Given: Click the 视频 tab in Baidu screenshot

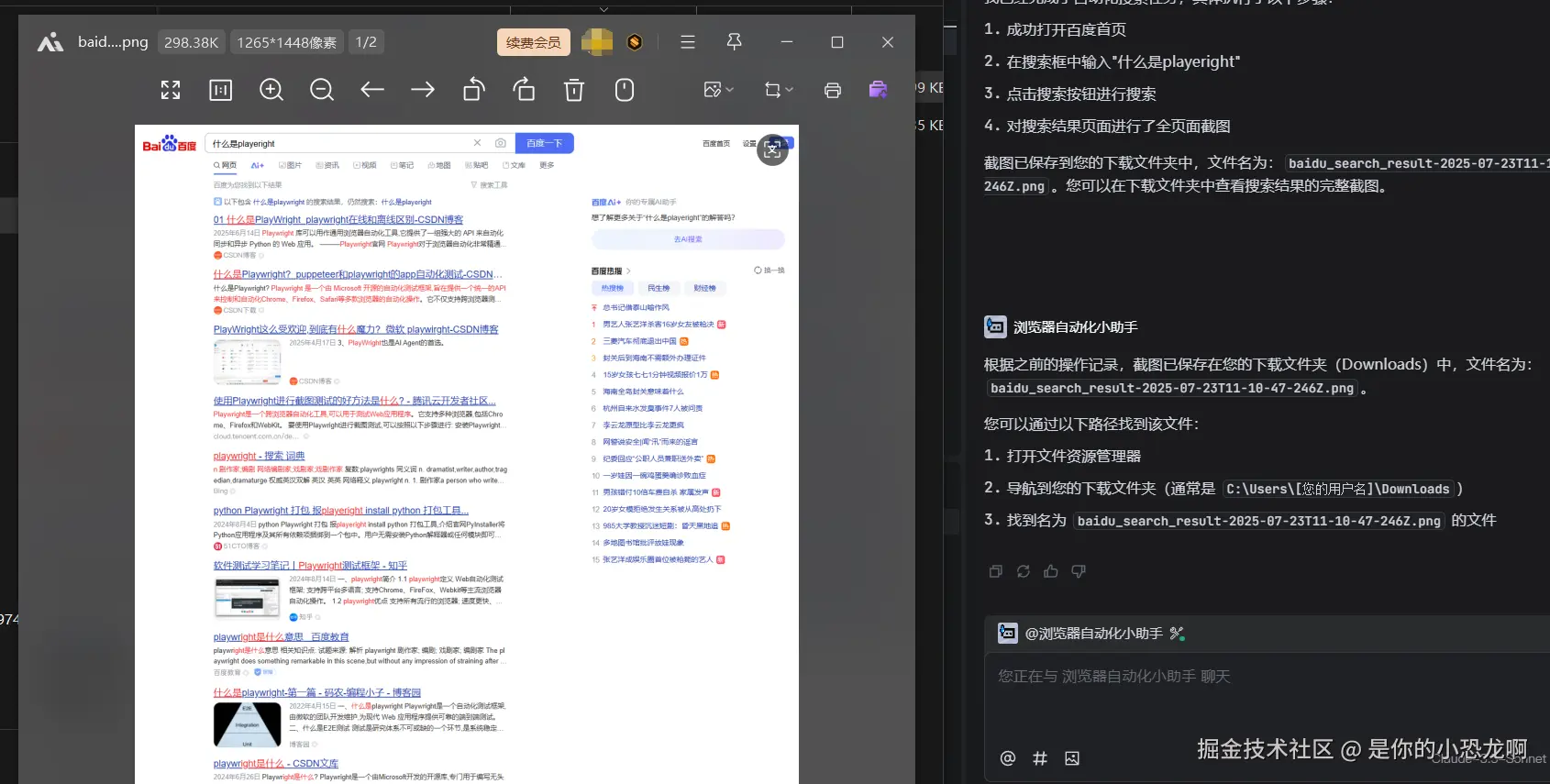Looking at the screenshot, I should (x=365, y=166).
